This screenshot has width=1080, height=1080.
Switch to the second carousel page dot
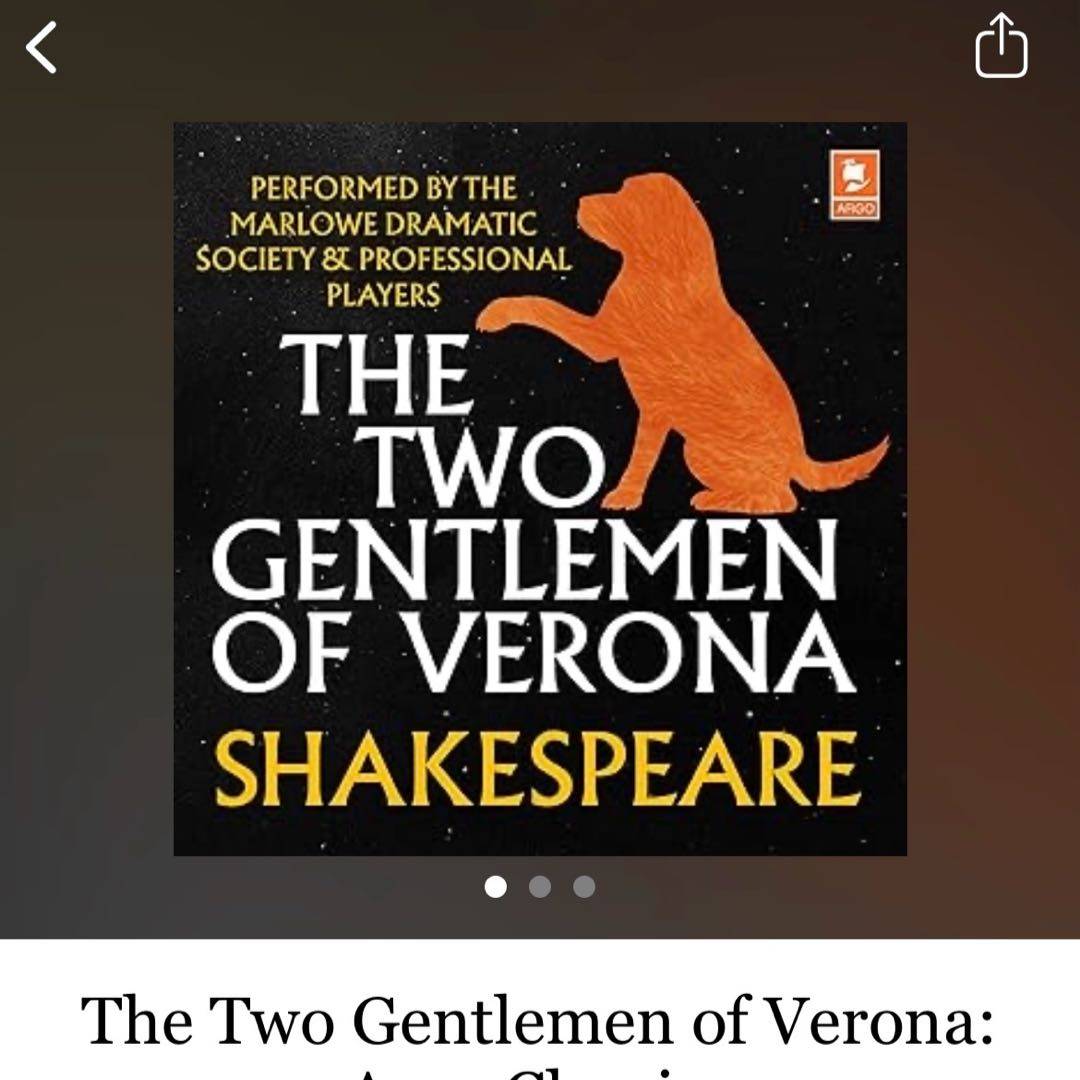coord(540,886)
